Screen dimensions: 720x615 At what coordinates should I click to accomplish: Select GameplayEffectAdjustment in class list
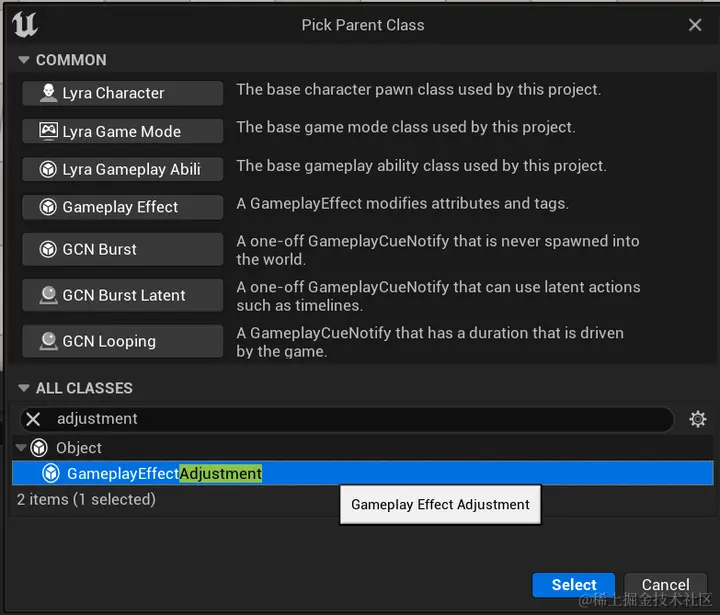coord(363,473)
